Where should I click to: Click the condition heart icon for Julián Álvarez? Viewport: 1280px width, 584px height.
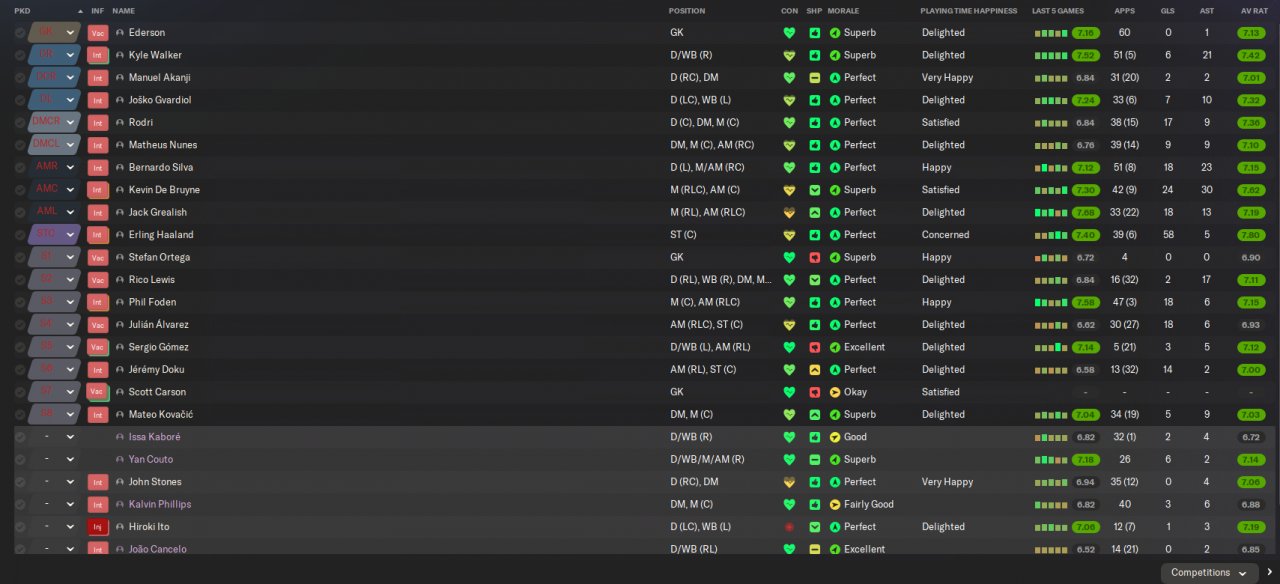tap(789, 325)
